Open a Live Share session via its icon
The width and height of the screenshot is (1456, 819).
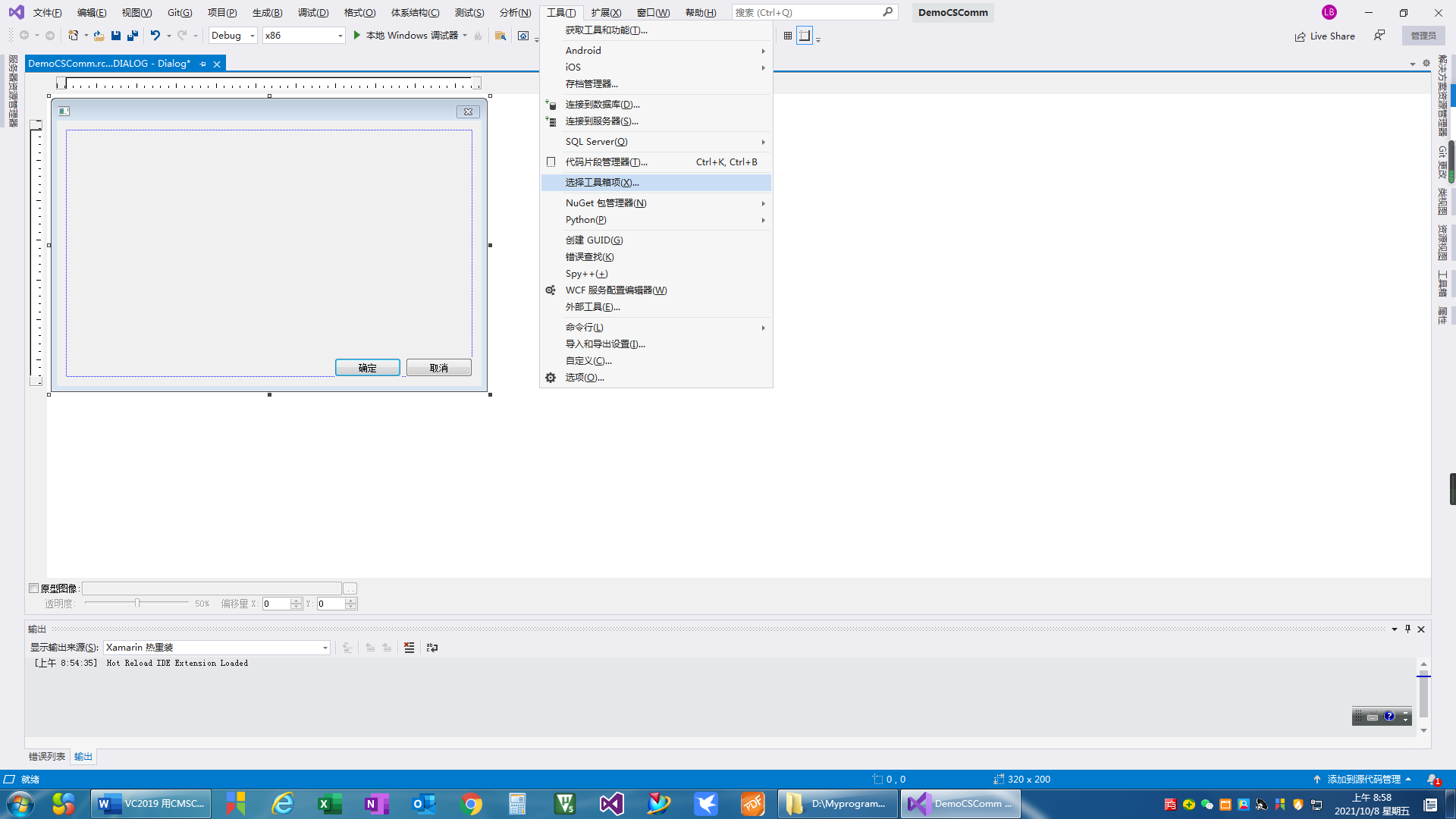pyautogui.click(x=1325, y=36)
